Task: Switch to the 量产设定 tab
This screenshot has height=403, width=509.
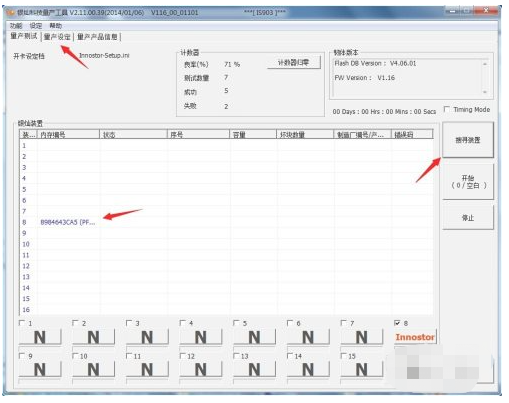Action: [57, 37]
